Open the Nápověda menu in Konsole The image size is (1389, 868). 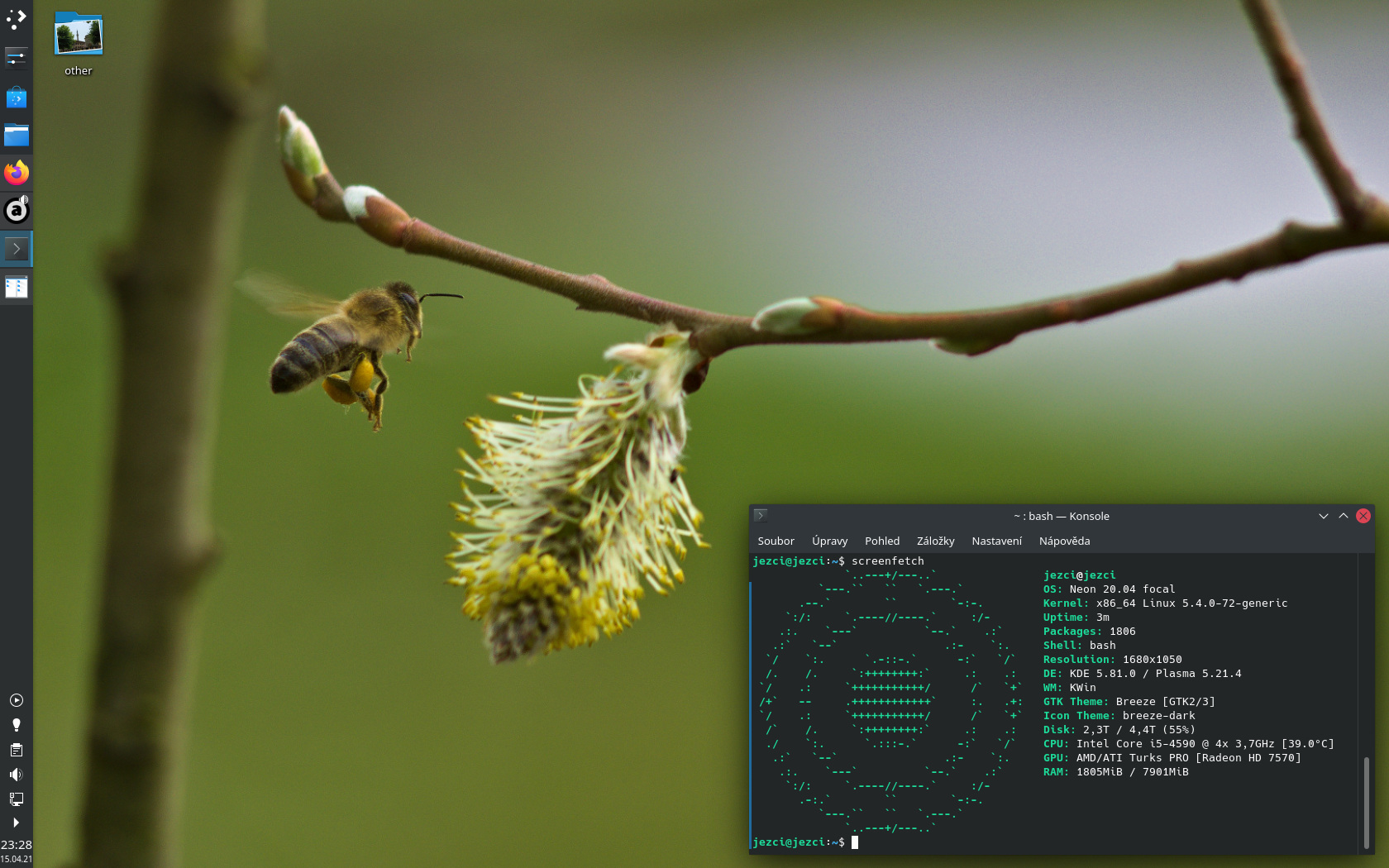(x=1065, y=541)
